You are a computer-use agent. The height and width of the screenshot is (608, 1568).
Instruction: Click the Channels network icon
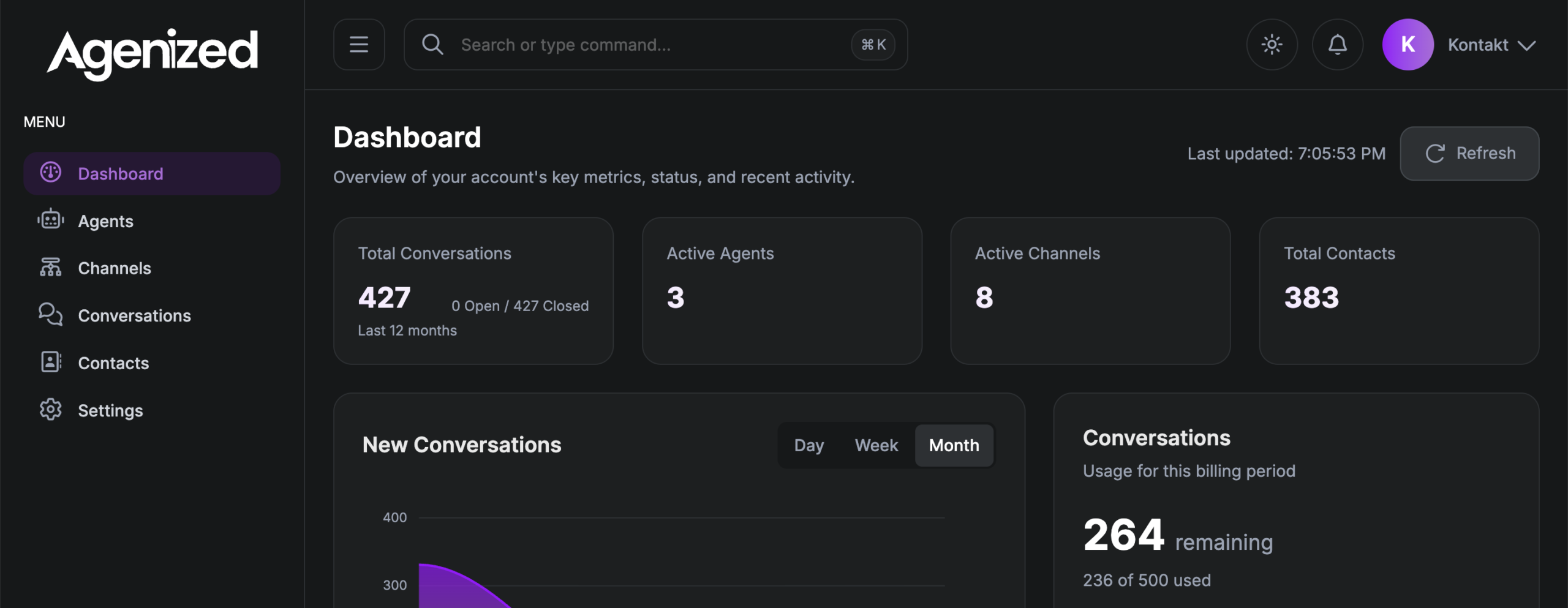51,268
